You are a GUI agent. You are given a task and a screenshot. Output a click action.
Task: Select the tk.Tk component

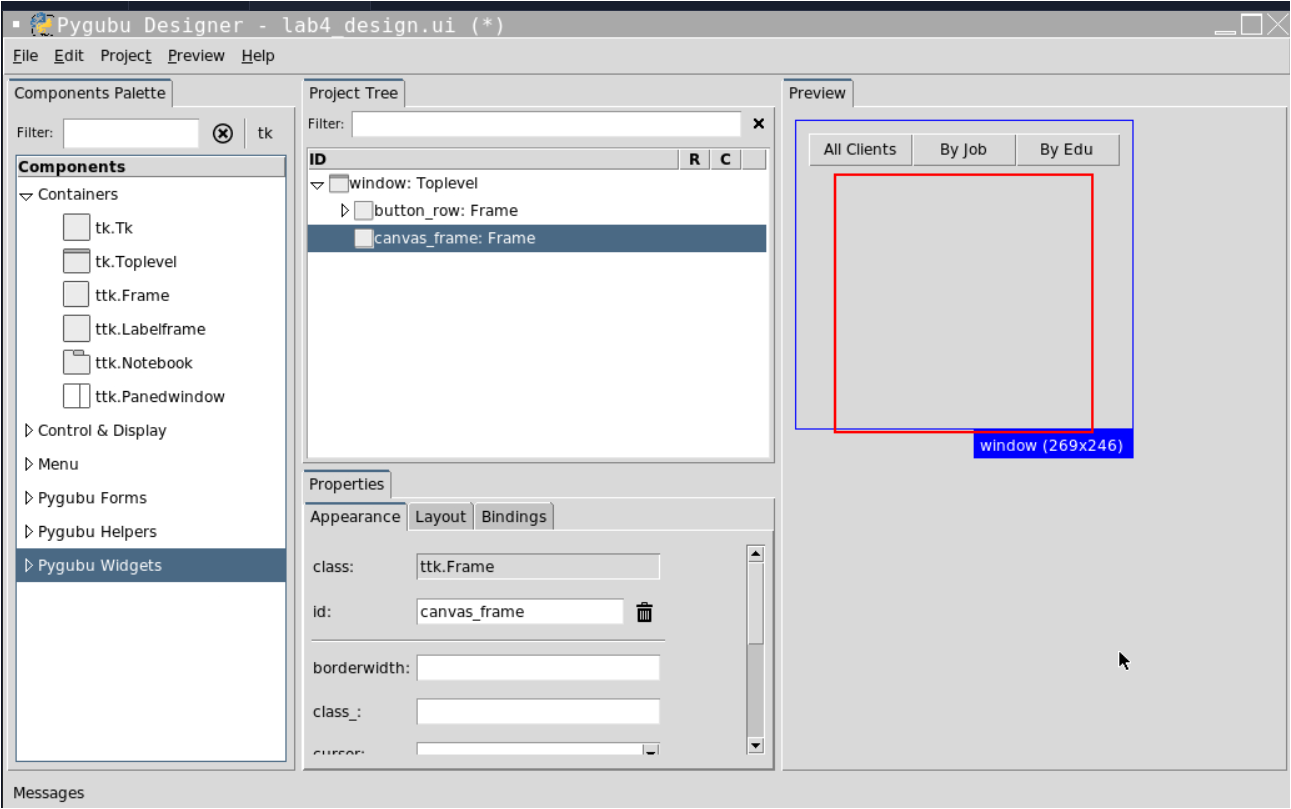(108, 227)
